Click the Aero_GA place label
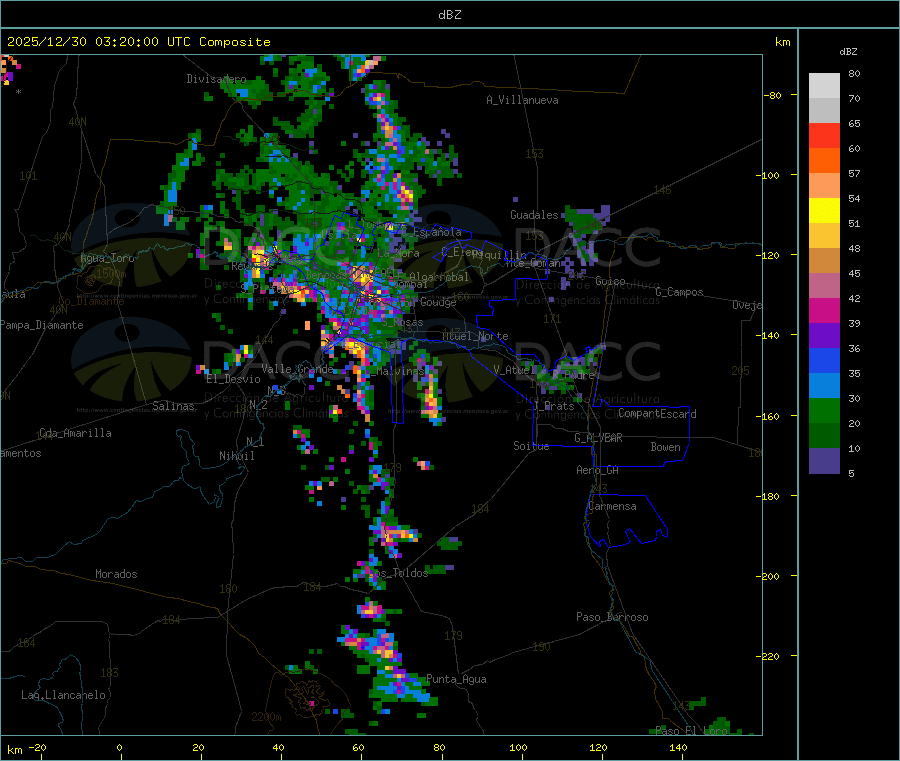The image size is (900, 761). pyautogui.click(x=598, y=470)
